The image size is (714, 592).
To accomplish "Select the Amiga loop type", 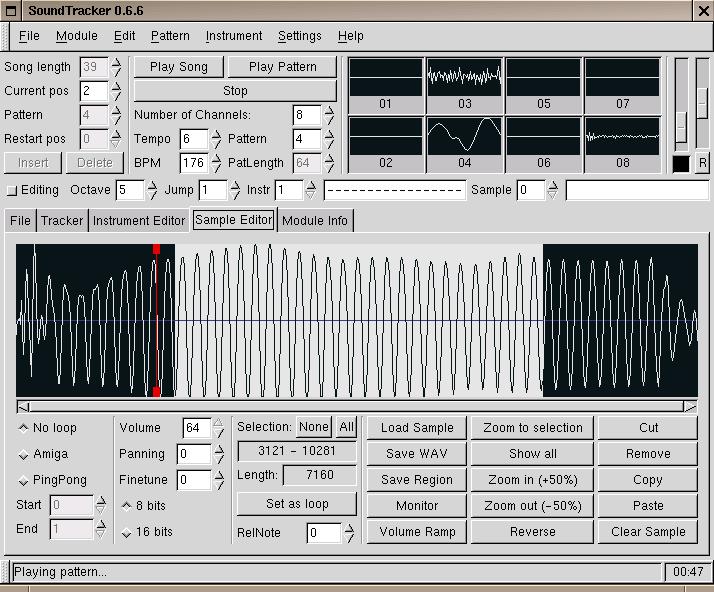I will pos(43,454).
